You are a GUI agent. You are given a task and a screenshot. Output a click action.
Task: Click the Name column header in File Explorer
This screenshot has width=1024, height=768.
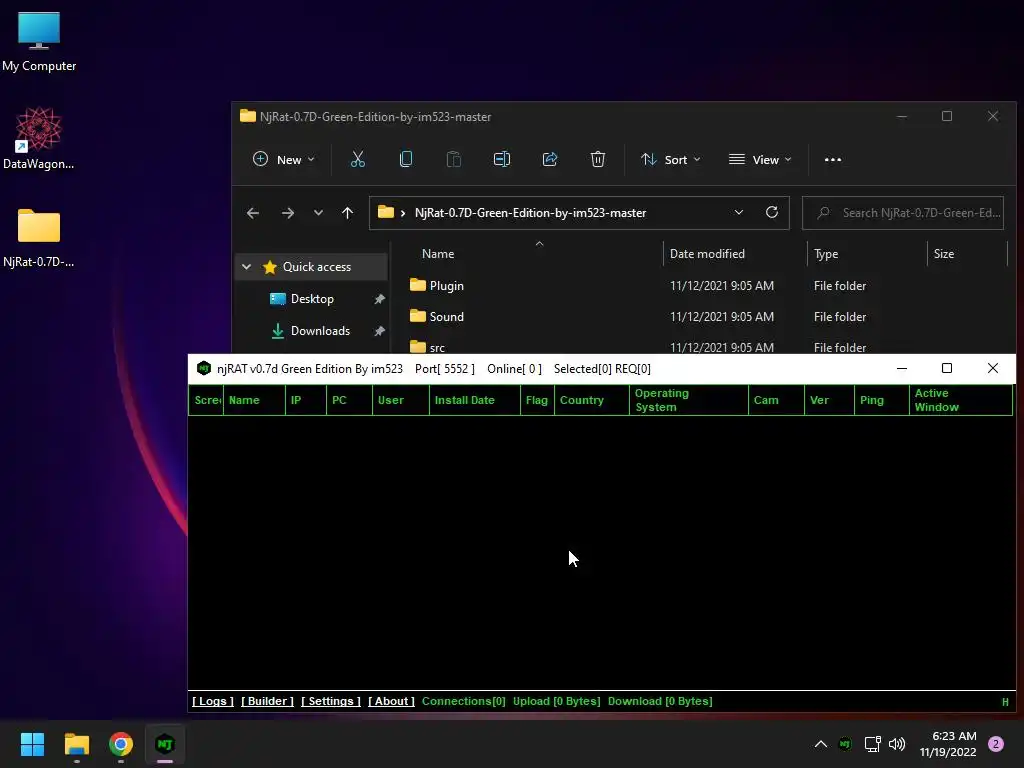[x=438, y=254]
